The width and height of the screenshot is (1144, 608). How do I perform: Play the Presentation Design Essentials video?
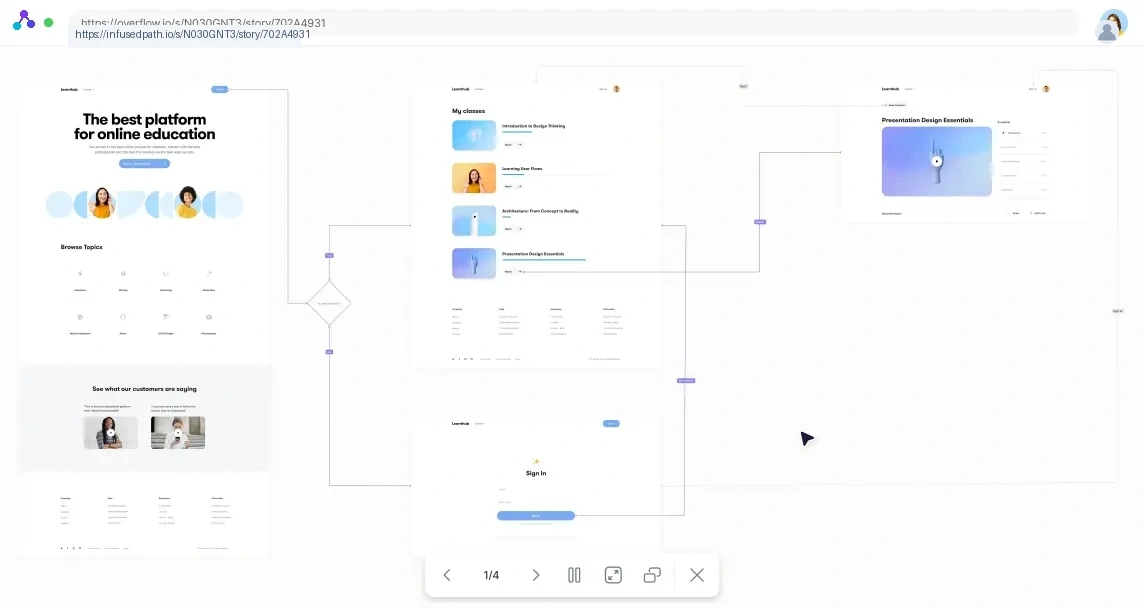pos(937,161)
